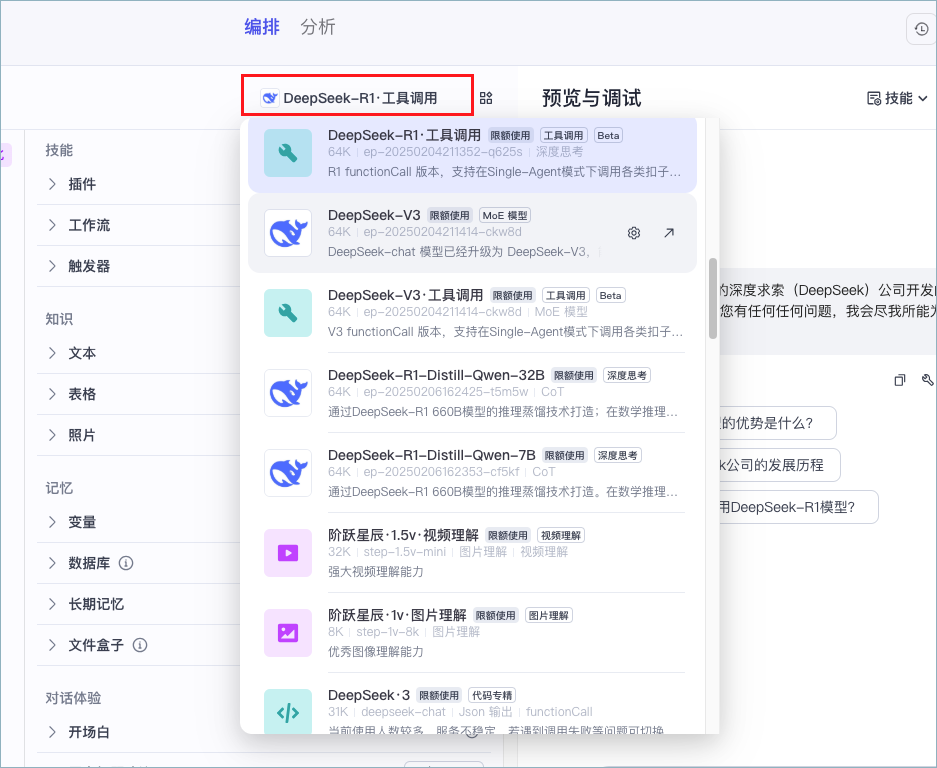This screenshot has height=768, width=937.
Task: Select the DeepSeek-V3 model option
Action: [472, 233]
